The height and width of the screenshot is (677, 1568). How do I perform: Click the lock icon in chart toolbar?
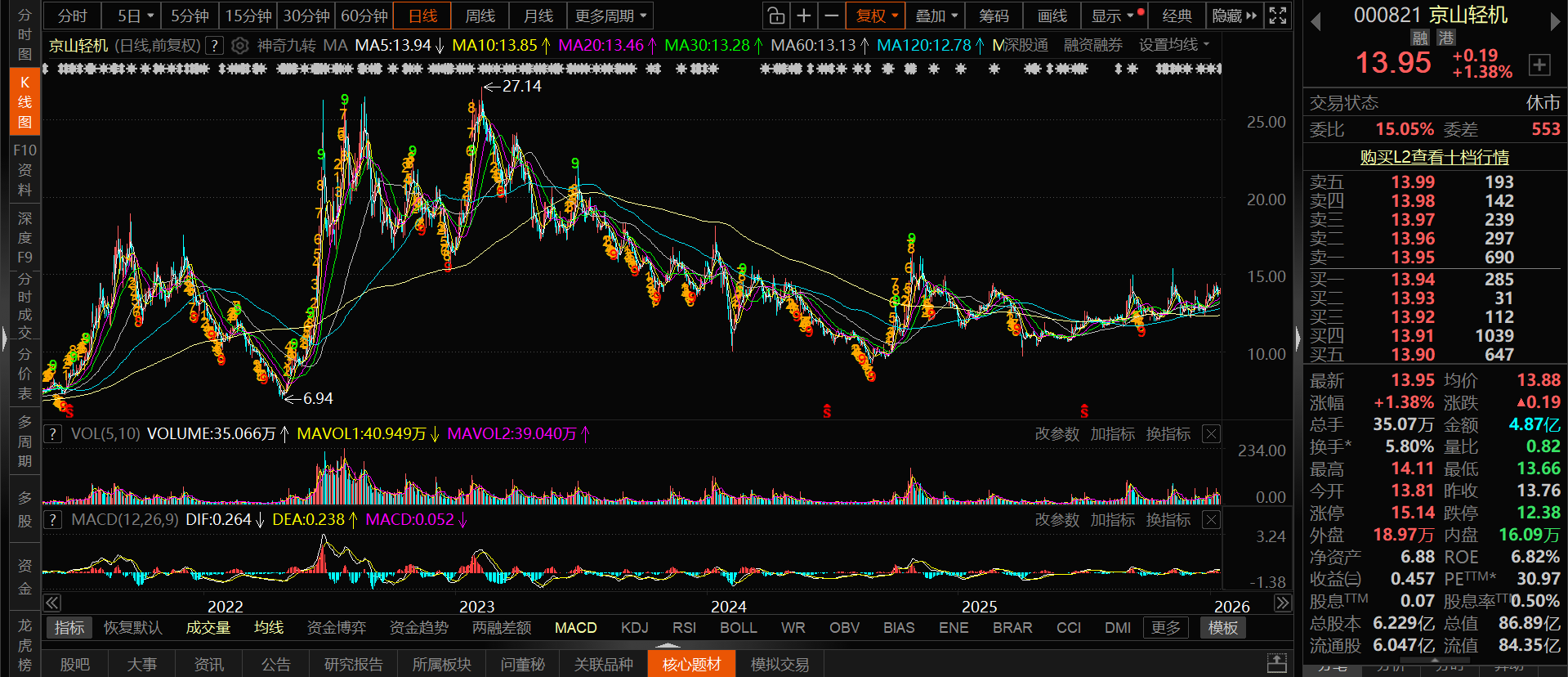(775, 16)
